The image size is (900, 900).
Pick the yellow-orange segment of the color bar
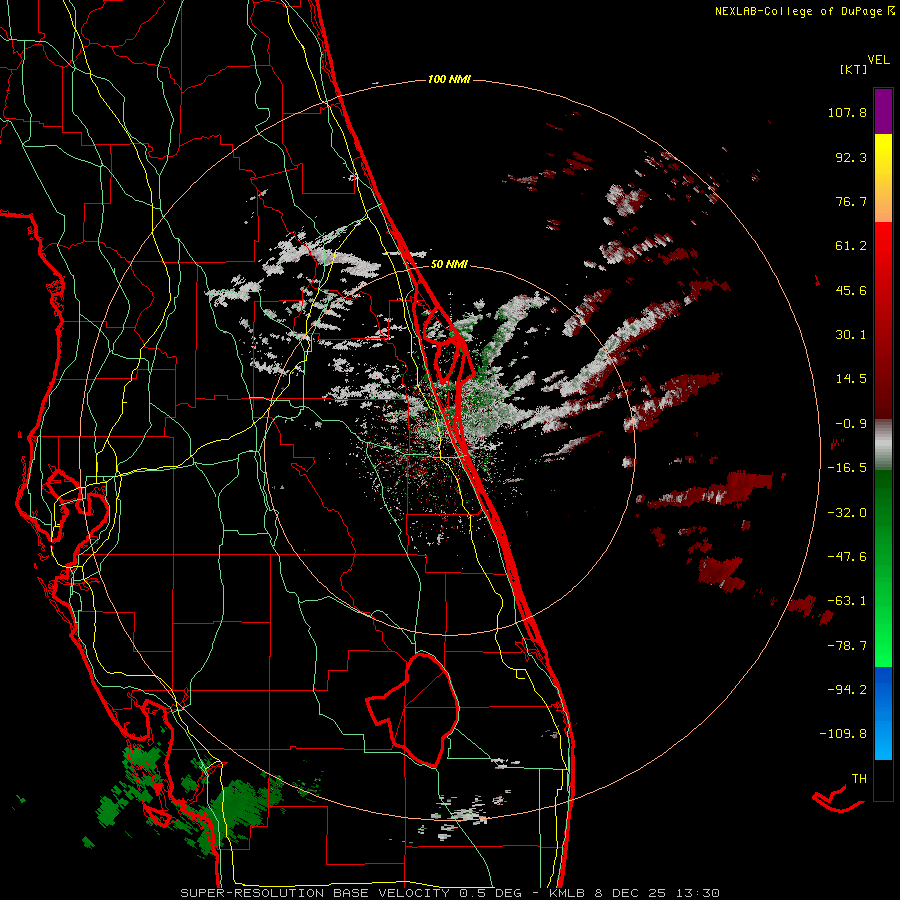pyautogui.click(x=883, y=178)
